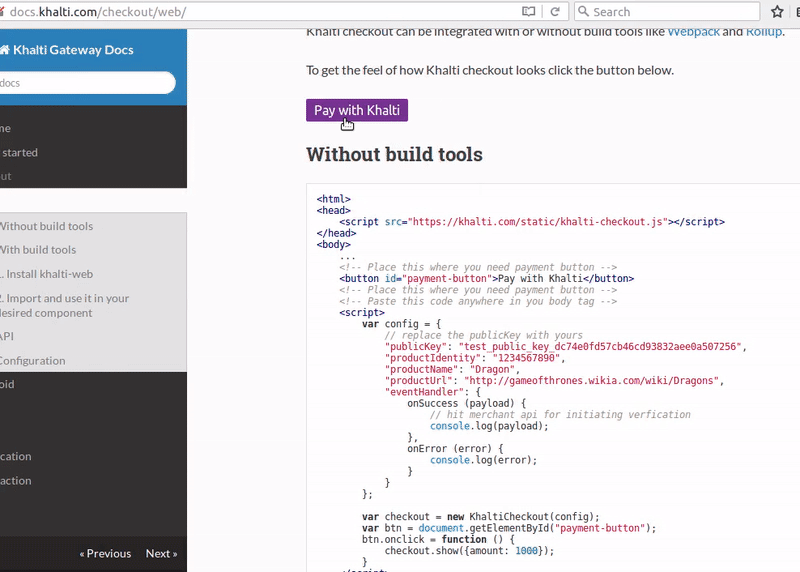Click the eventHandler key in code

point(424,392)
